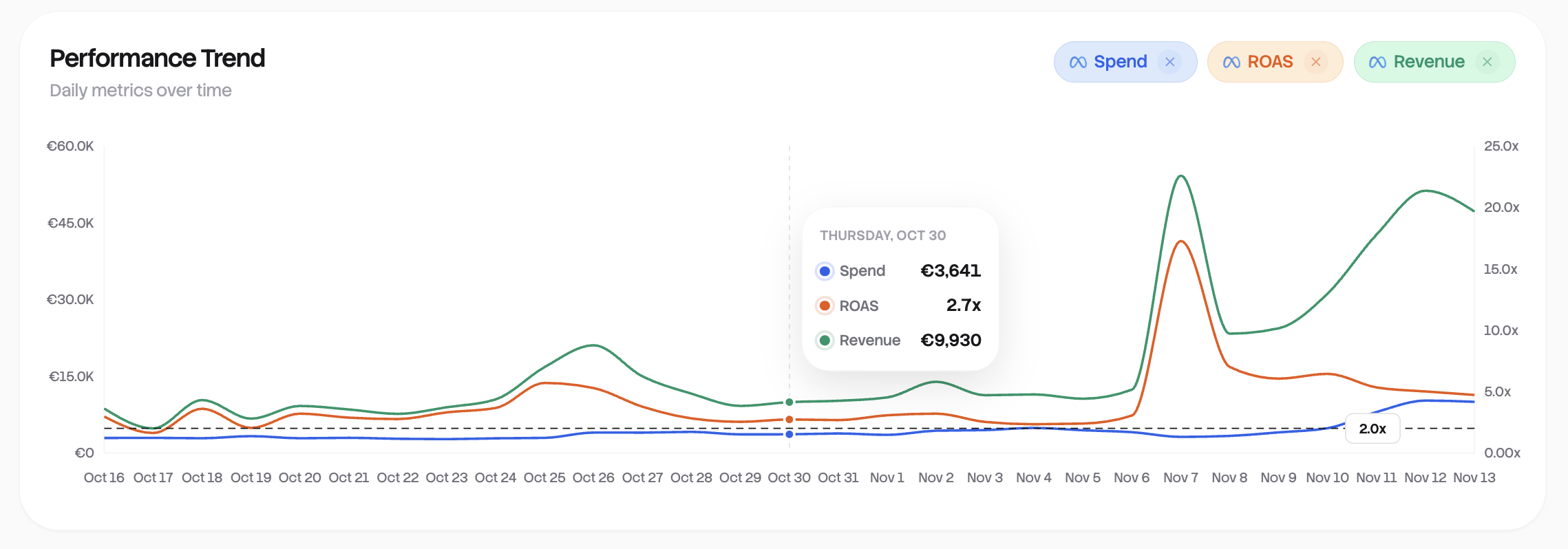Click the Oct 18 axis label
Image resolution: width=1568 pixels, height=549 pixels.
[x=202, y=477]
